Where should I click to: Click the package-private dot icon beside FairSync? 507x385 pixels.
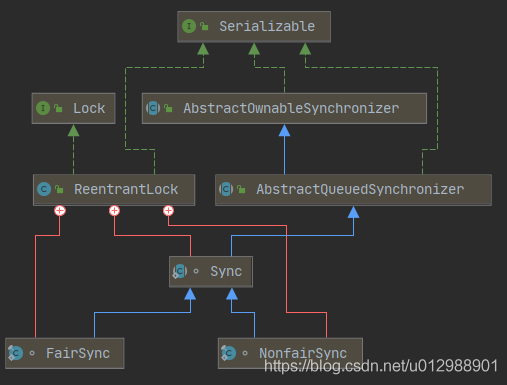click(x=32, y=353)
